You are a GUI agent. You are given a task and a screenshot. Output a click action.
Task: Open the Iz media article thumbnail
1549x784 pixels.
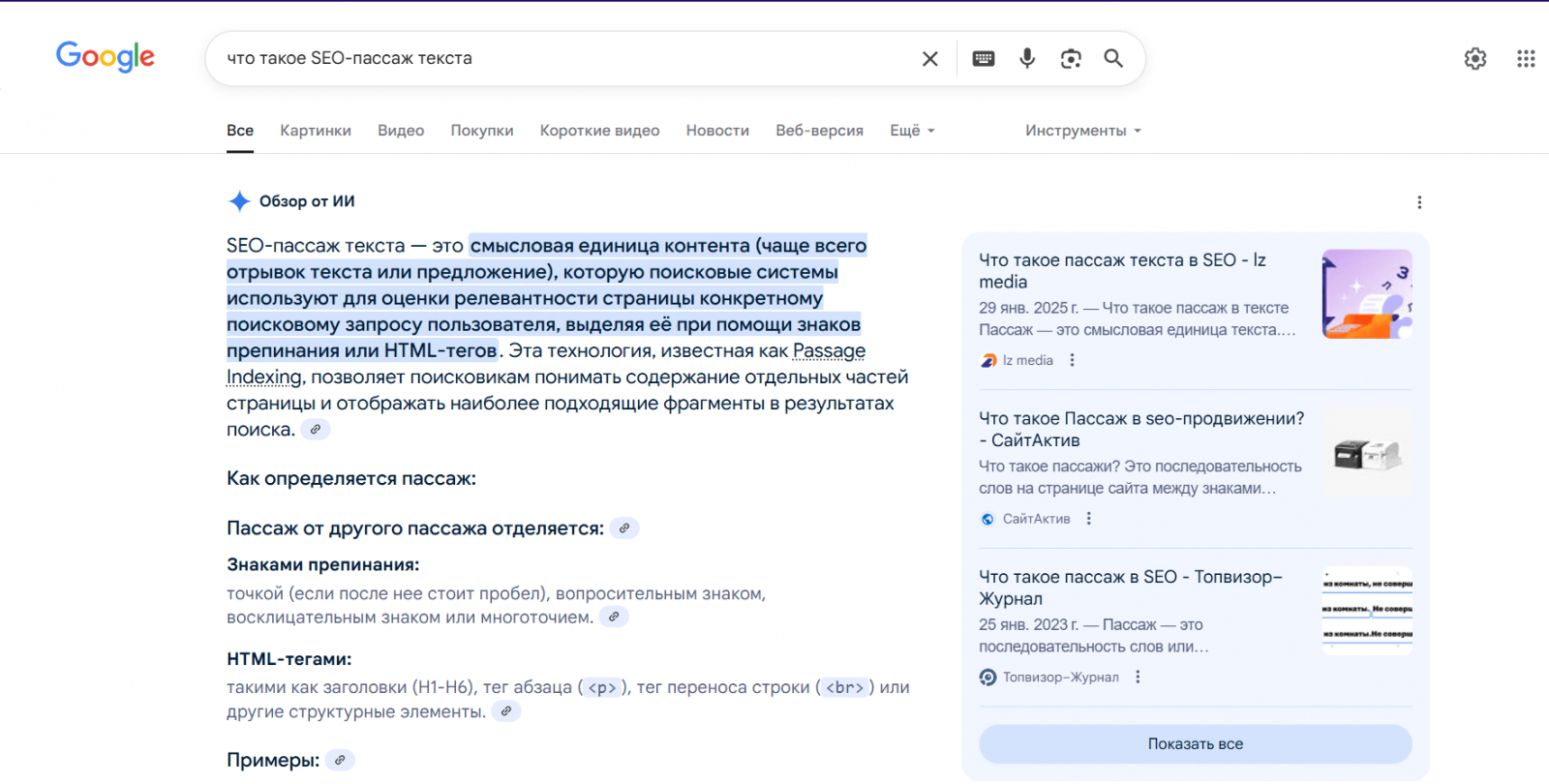(x=1367, y=294)
